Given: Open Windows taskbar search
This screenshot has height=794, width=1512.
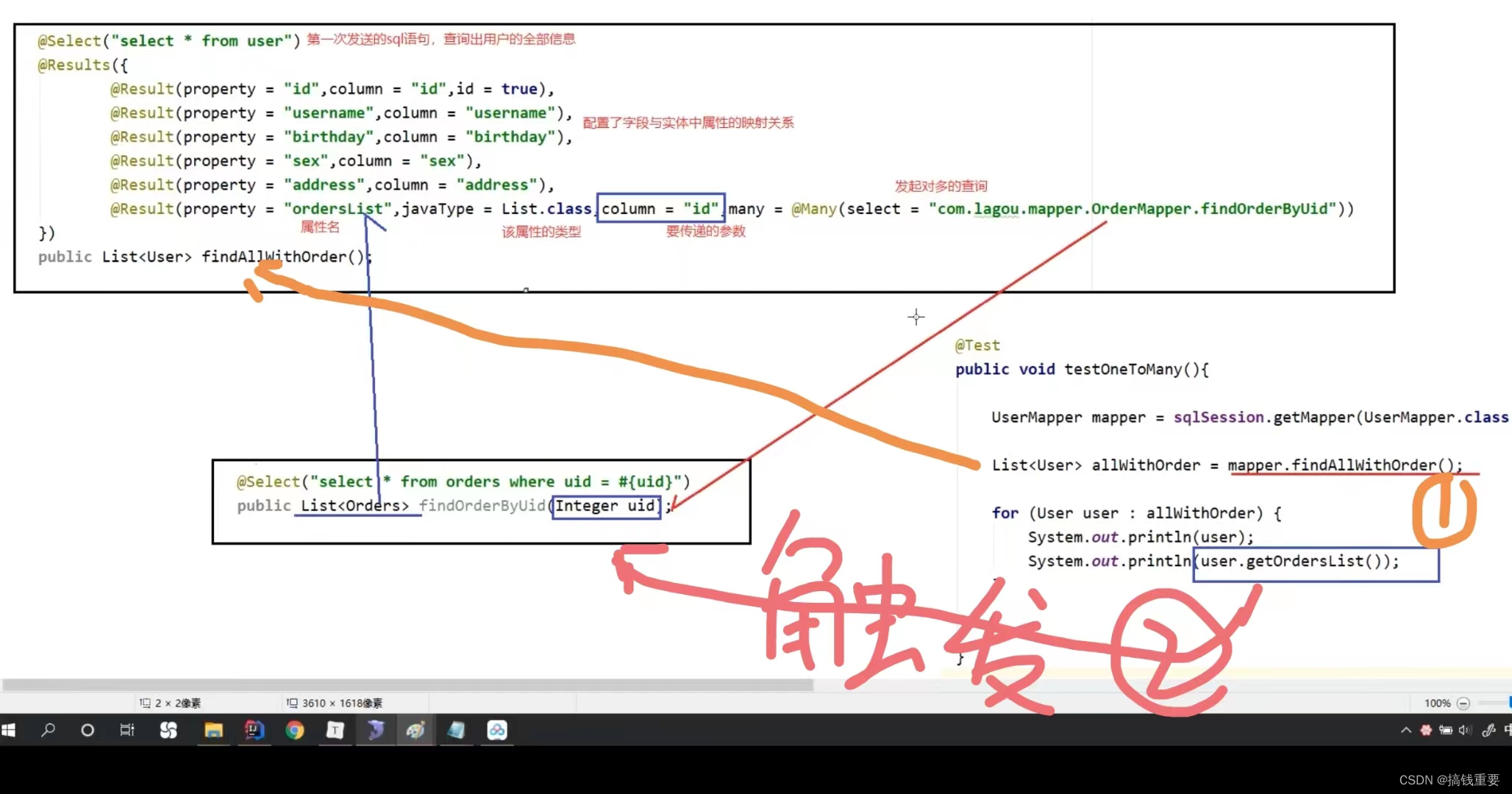Looking at the screenshot, I should (x=49, y=730).
